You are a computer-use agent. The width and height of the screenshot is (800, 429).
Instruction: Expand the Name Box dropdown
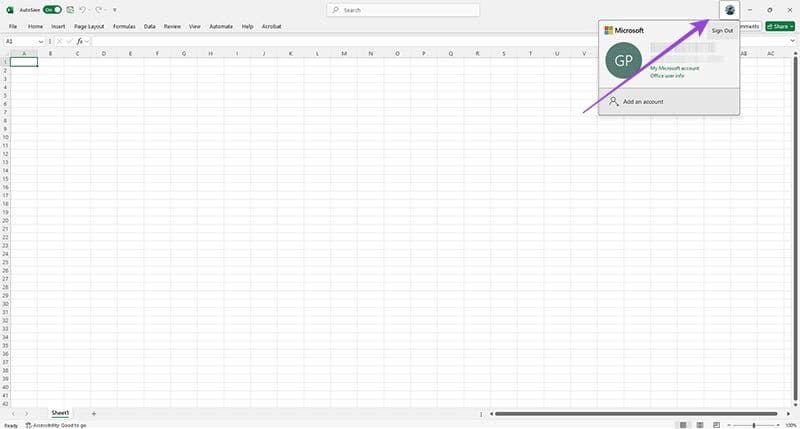click(x=41, y=41)
